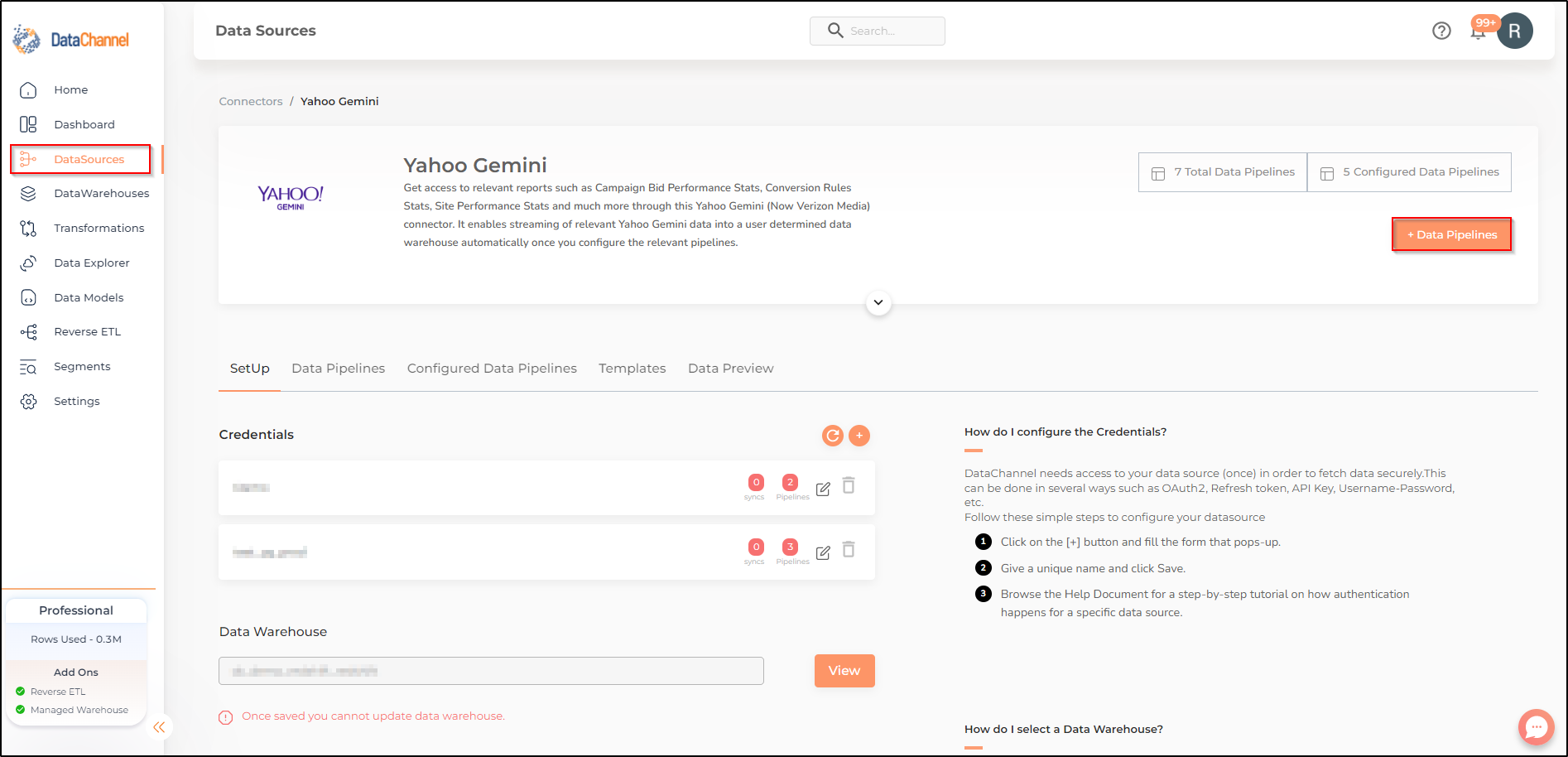Edit the credential with 2 pipelines
The height and width of the screenshot is (757, 1568).
[x=823, y=489]
